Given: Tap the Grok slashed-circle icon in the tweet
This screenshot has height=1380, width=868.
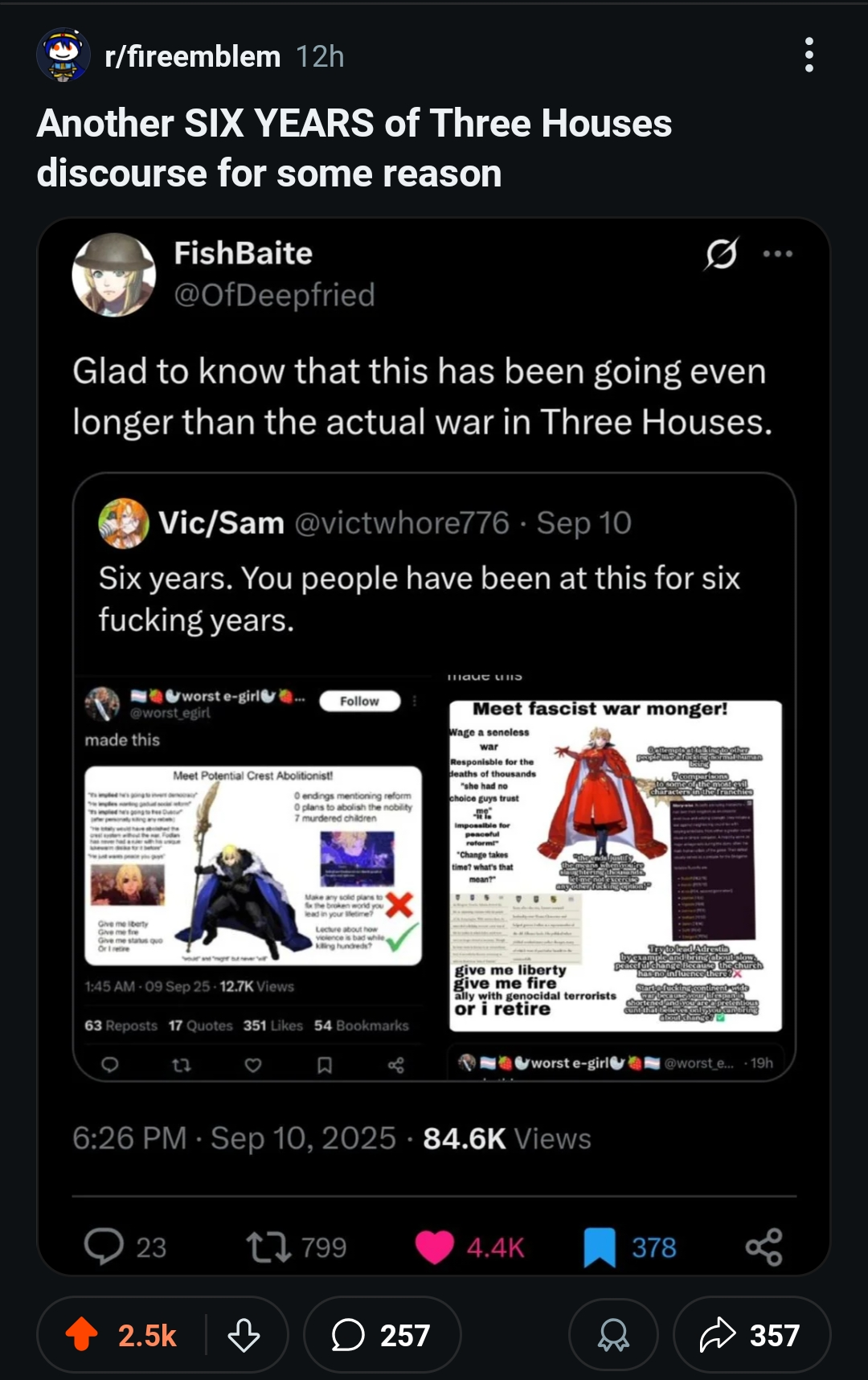Looking at the screenshot, I should 721,254.
